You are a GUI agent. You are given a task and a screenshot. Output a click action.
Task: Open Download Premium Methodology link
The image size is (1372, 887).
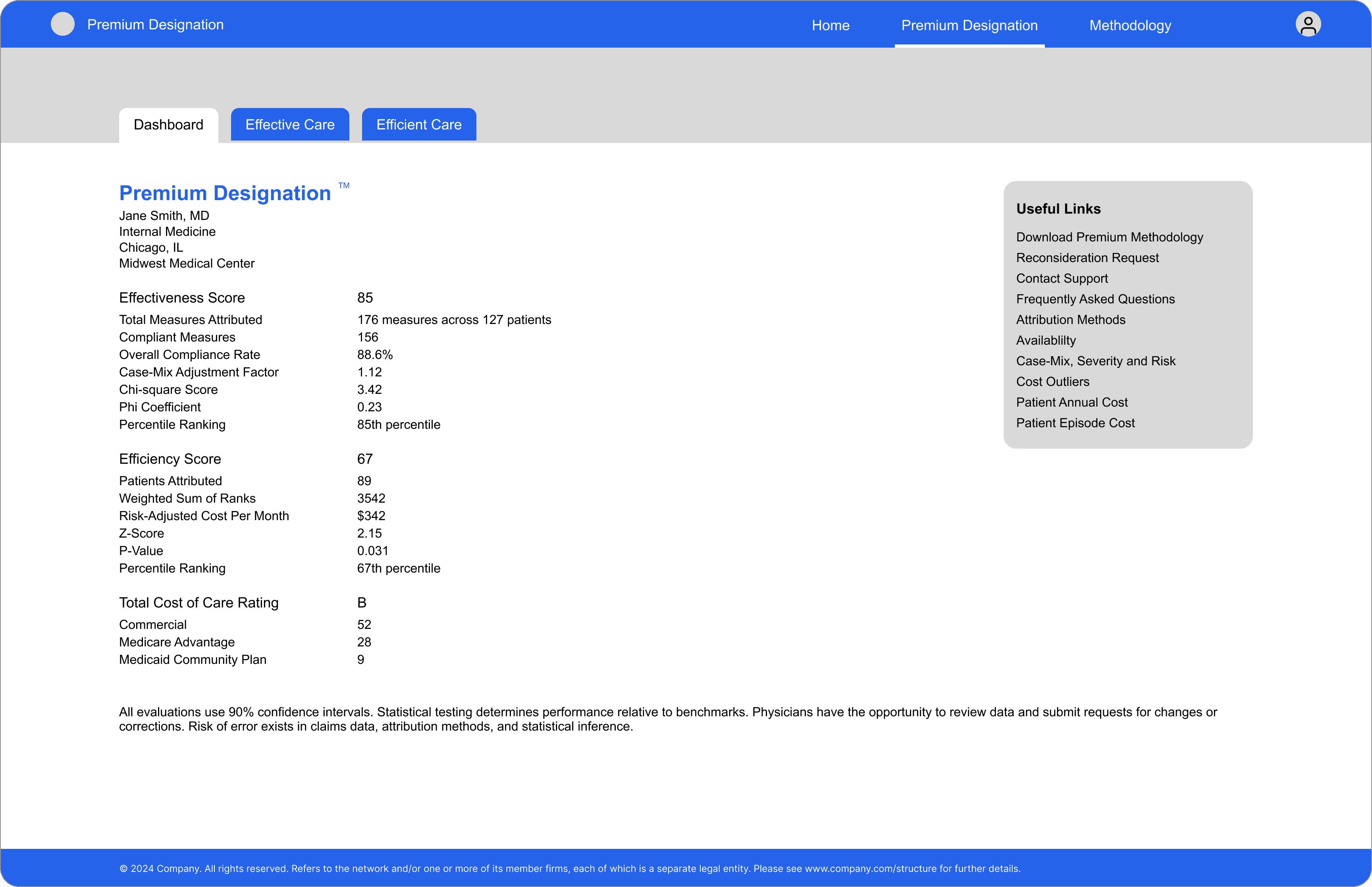point(1109,237)
